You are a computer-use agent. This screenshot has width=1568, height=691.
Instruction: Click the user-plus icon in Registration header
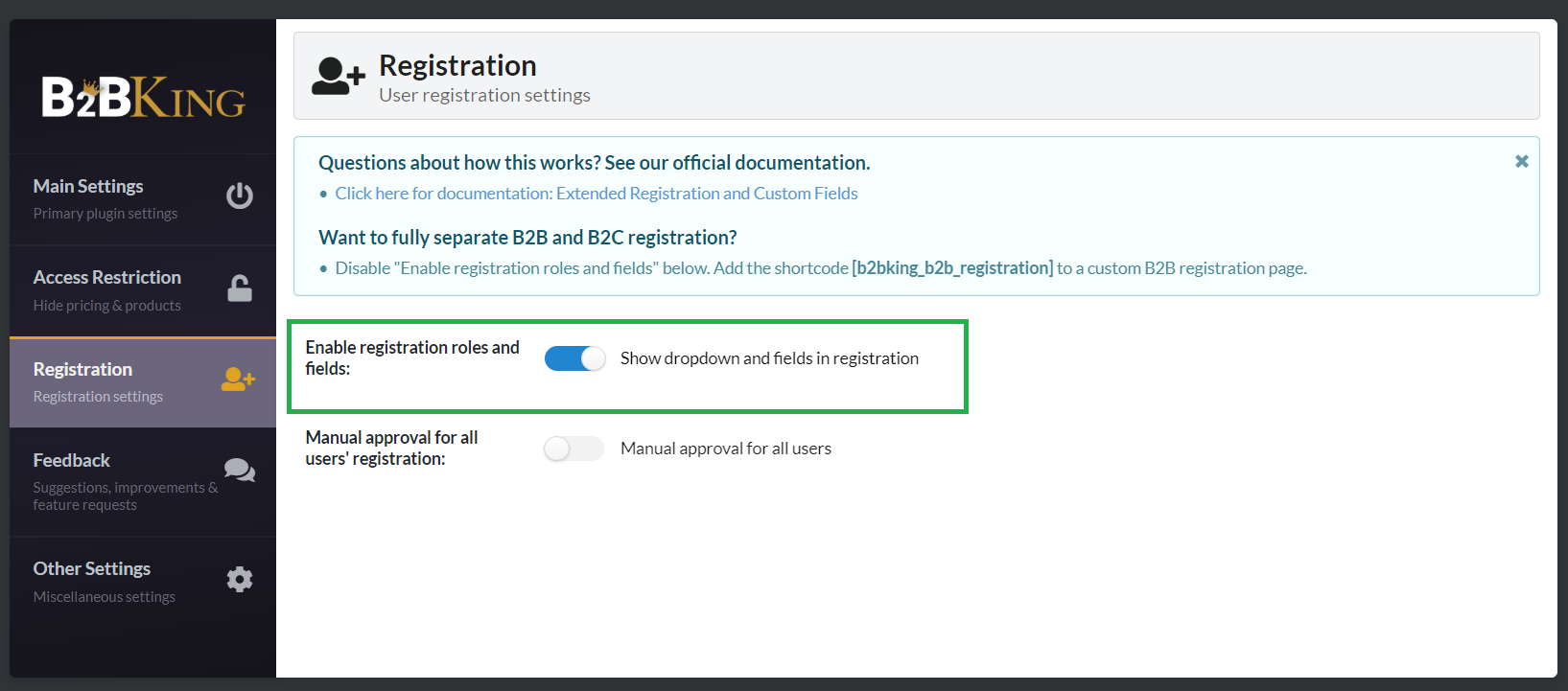pos(339,76)
